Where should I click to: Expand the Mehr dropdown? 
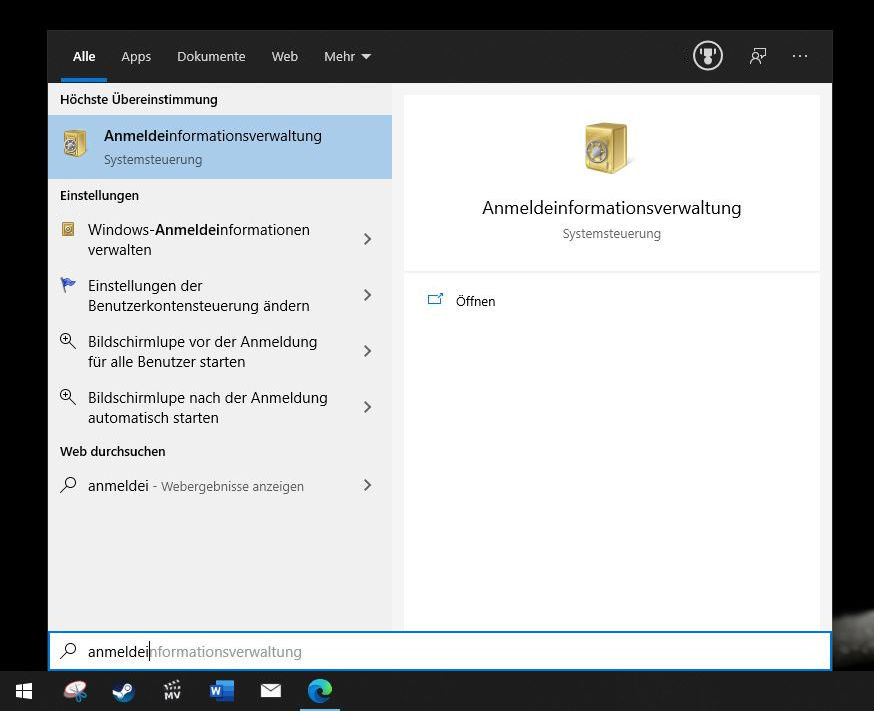pyautogui.click(x=347, y=57)
